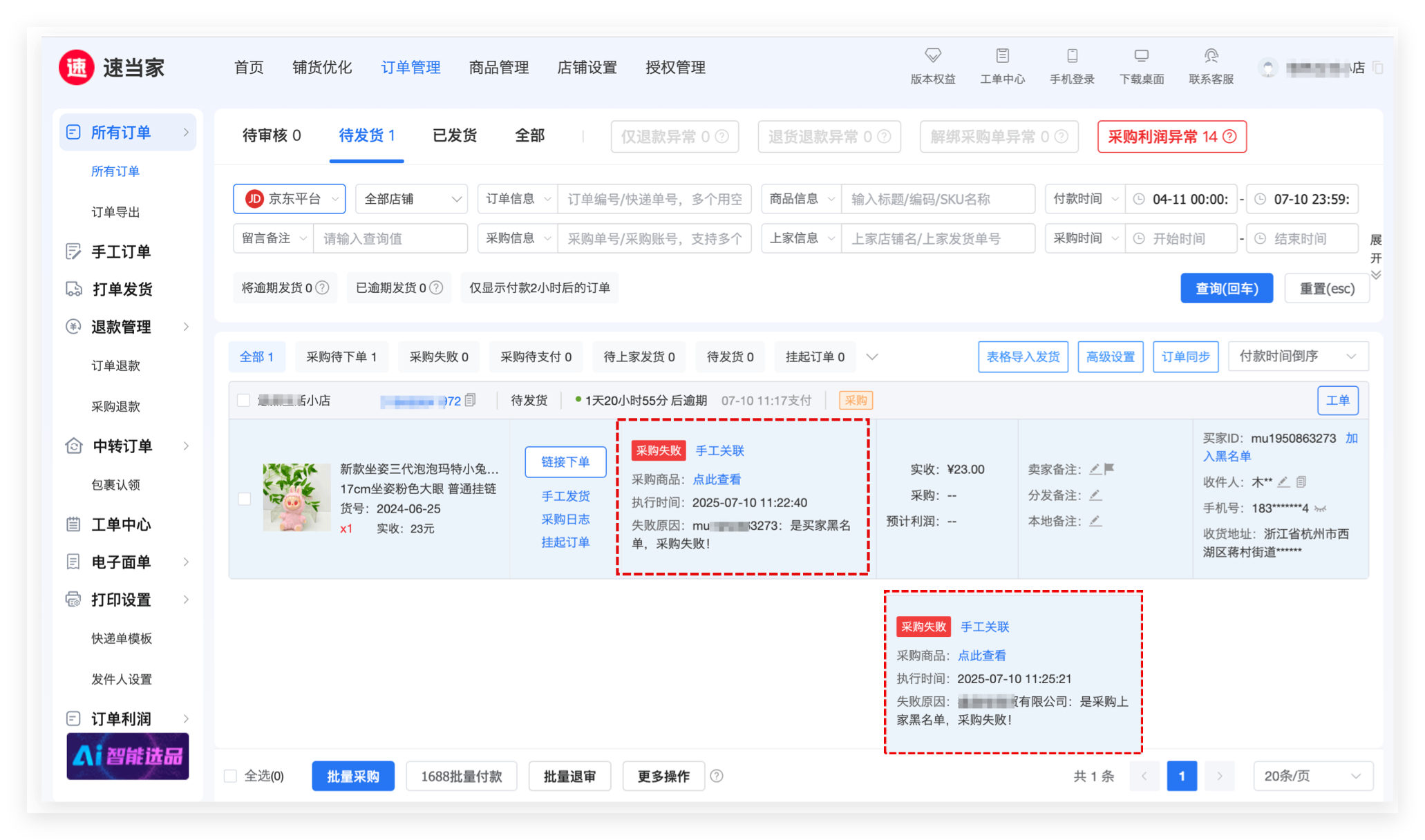Check the order header row checkbox

243,401
